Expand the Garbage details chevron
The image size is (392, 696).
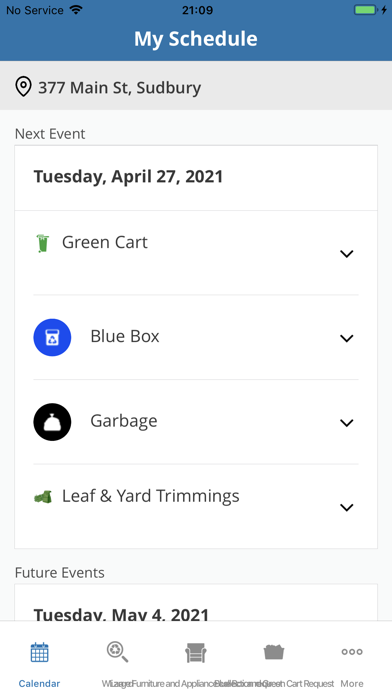point(346,423)
